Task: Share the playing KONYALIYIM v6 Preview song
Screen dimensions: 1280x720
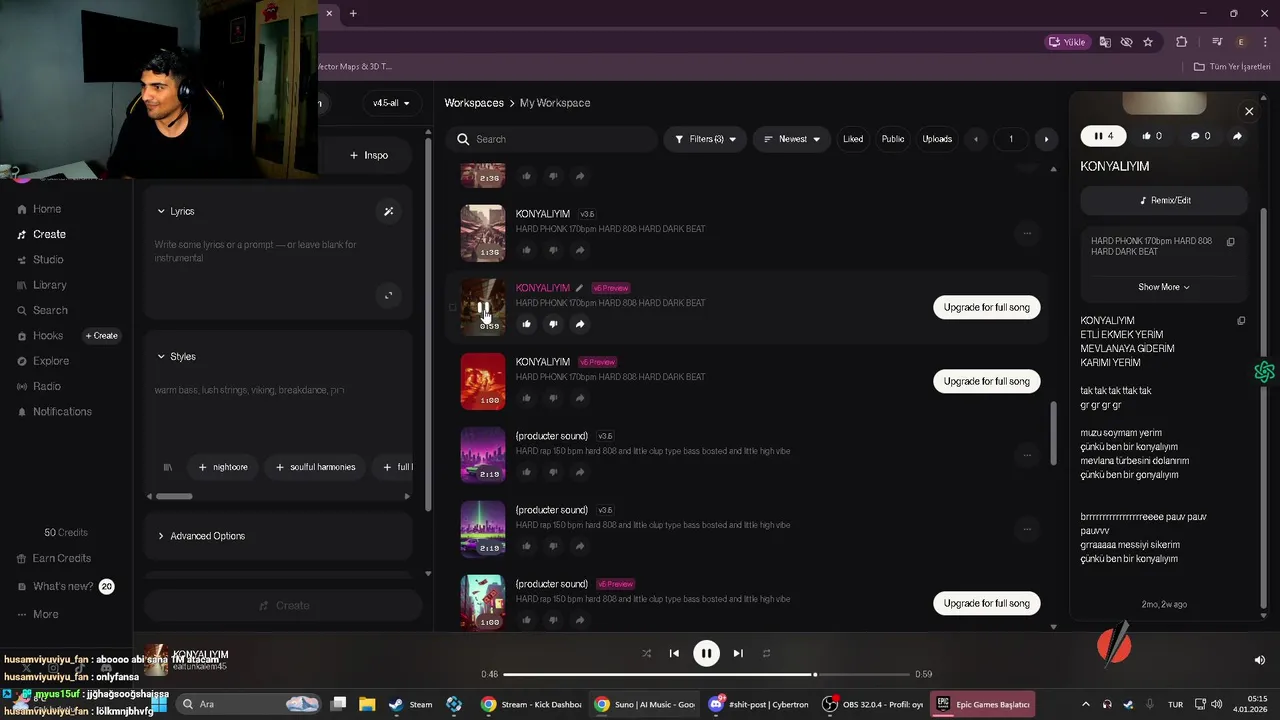Action: tap(580, 324)
